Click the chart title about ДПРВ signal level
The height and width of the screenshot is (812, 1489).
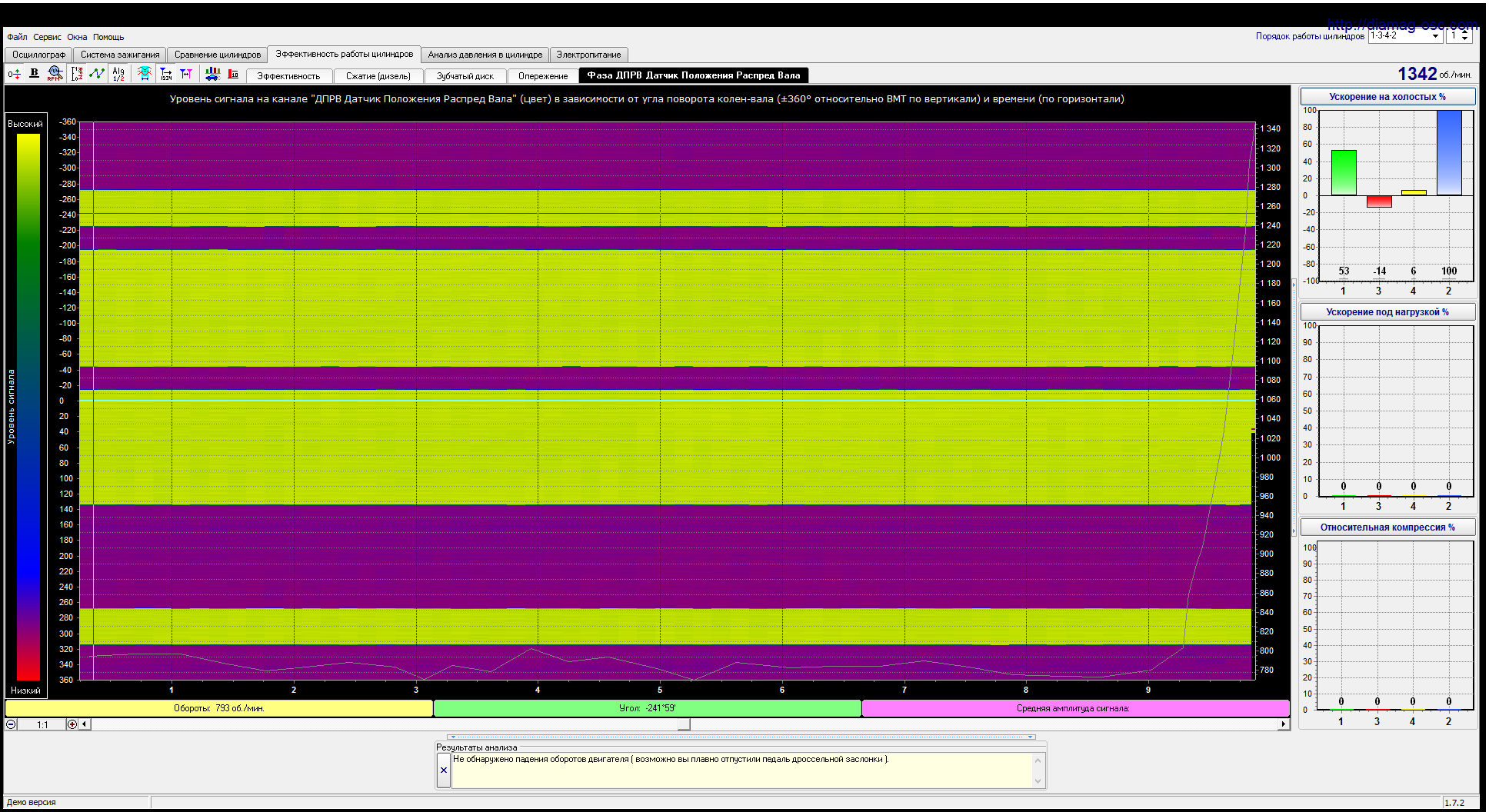click(647, 98)
